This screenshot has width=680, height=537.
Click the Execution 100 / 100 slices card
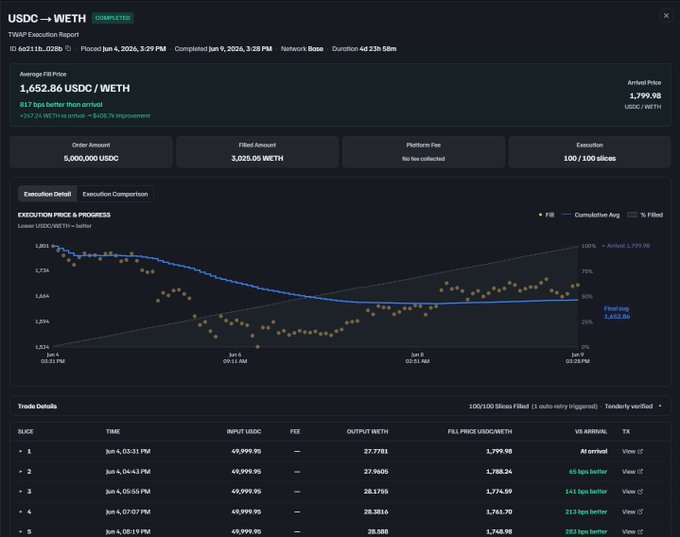coord(590,152)
